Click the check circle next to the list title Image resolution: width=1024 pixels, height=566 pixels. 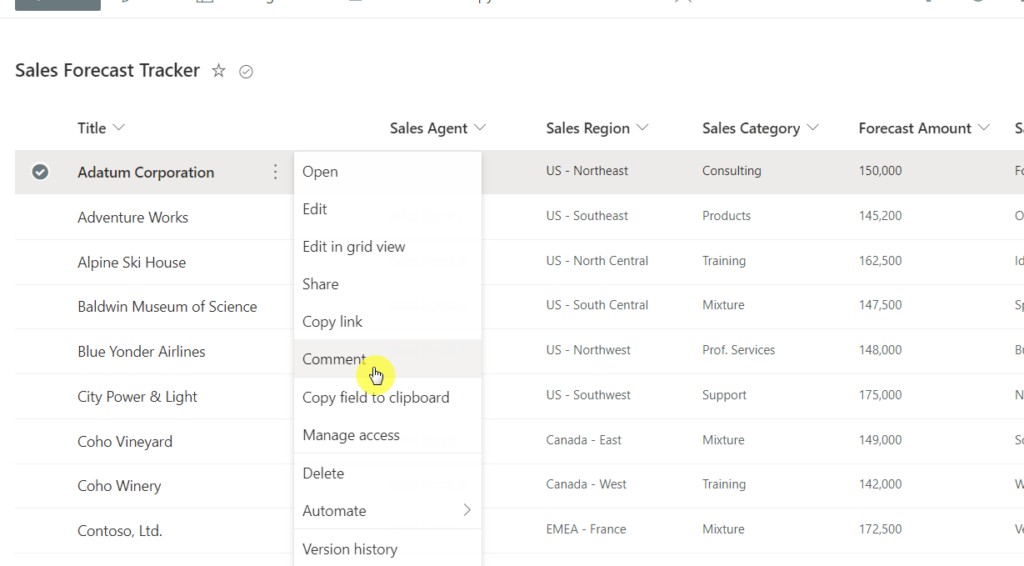(246, 72)
